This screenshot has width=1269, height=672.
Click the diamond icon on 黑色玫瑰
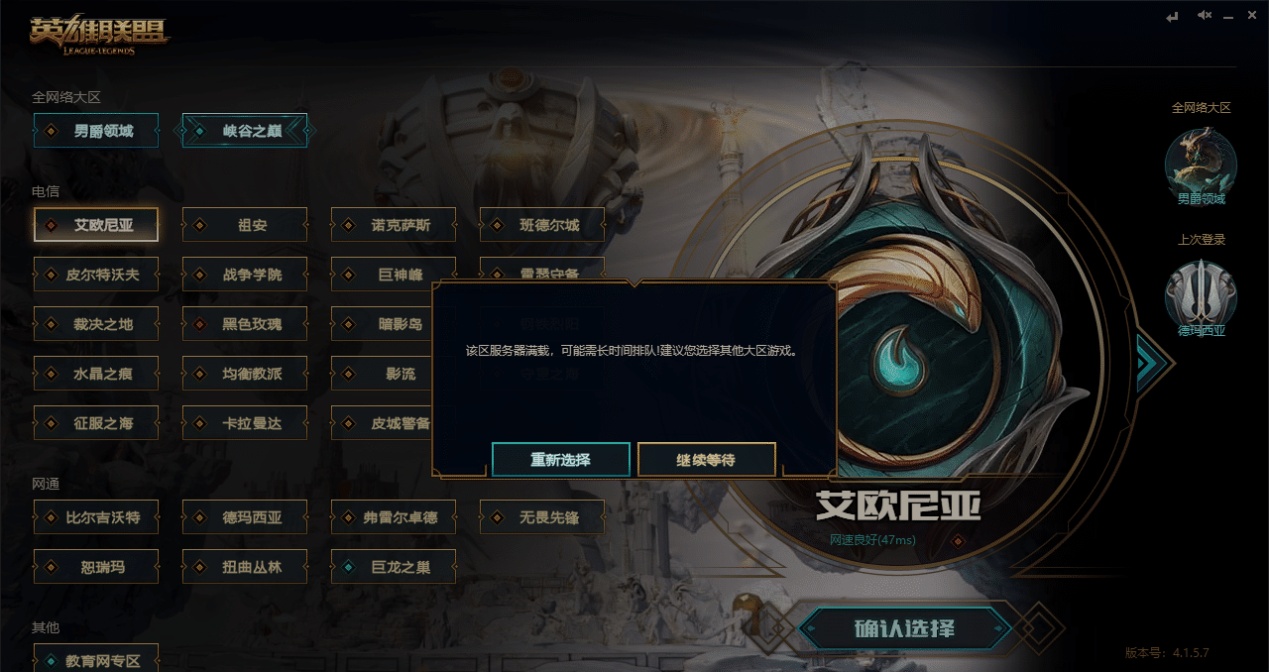199,324
